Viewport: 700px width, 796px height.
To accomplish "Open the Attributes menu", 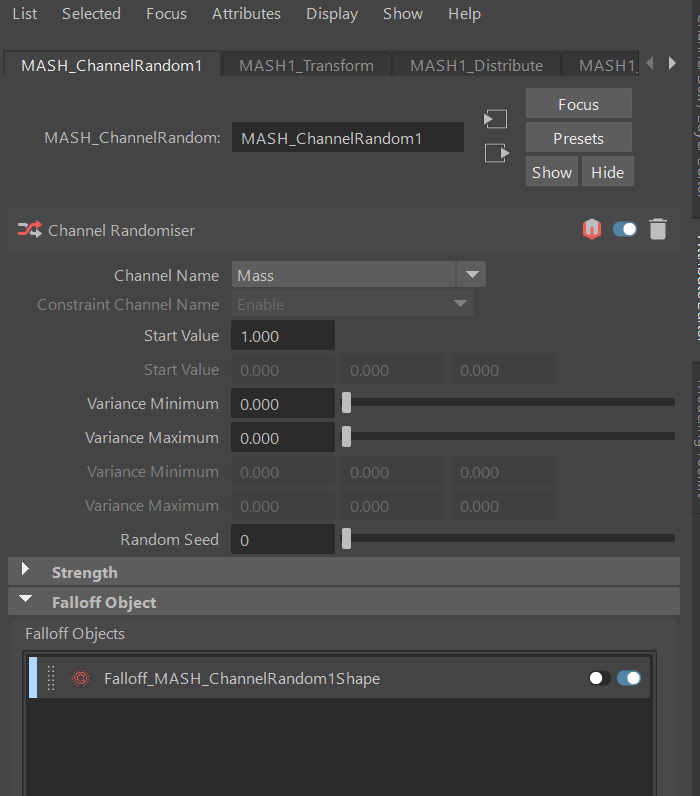I will click(246, 14).
